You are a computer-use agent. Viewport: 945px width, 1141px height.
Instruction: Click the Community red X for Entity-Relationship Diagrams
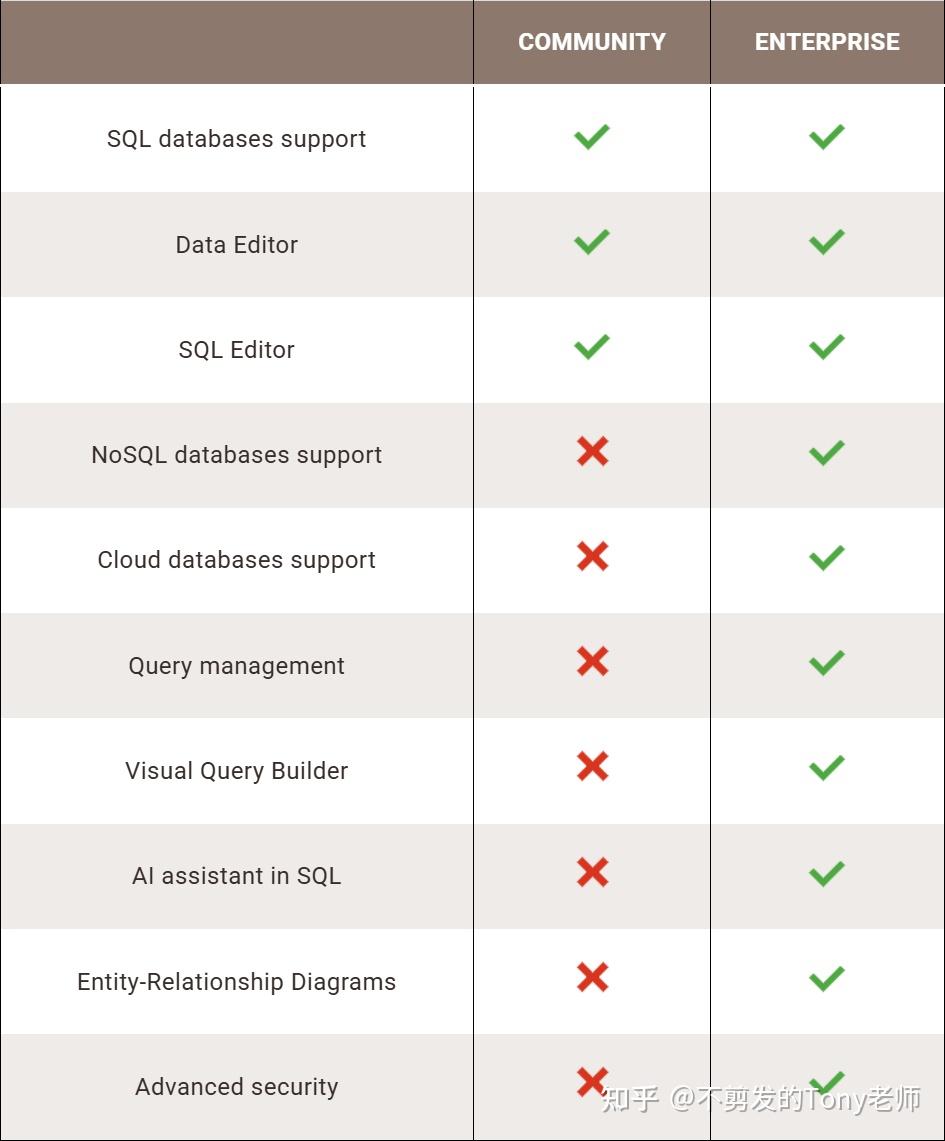coord(593,977)
